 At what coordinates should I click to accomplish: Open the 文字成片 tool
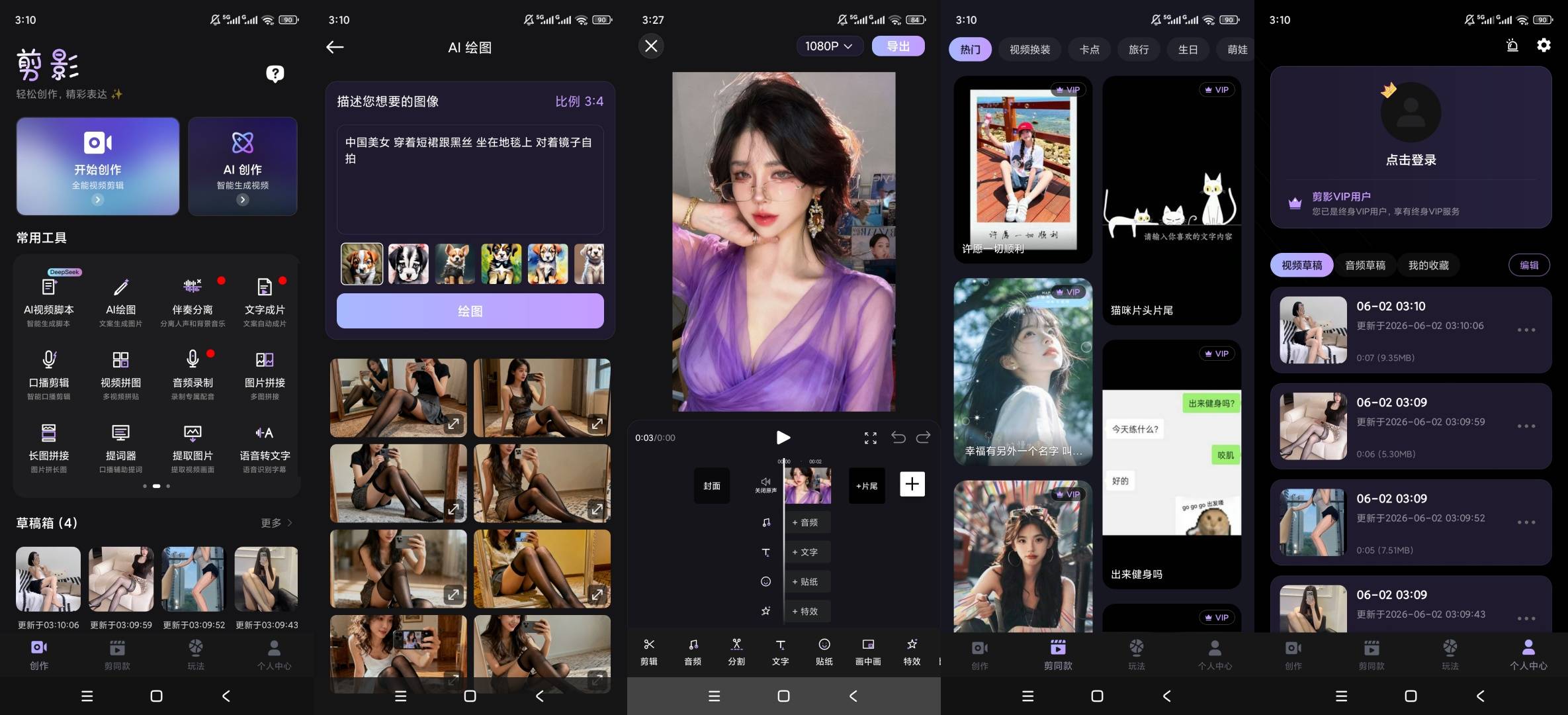click(x=265, y=302)
